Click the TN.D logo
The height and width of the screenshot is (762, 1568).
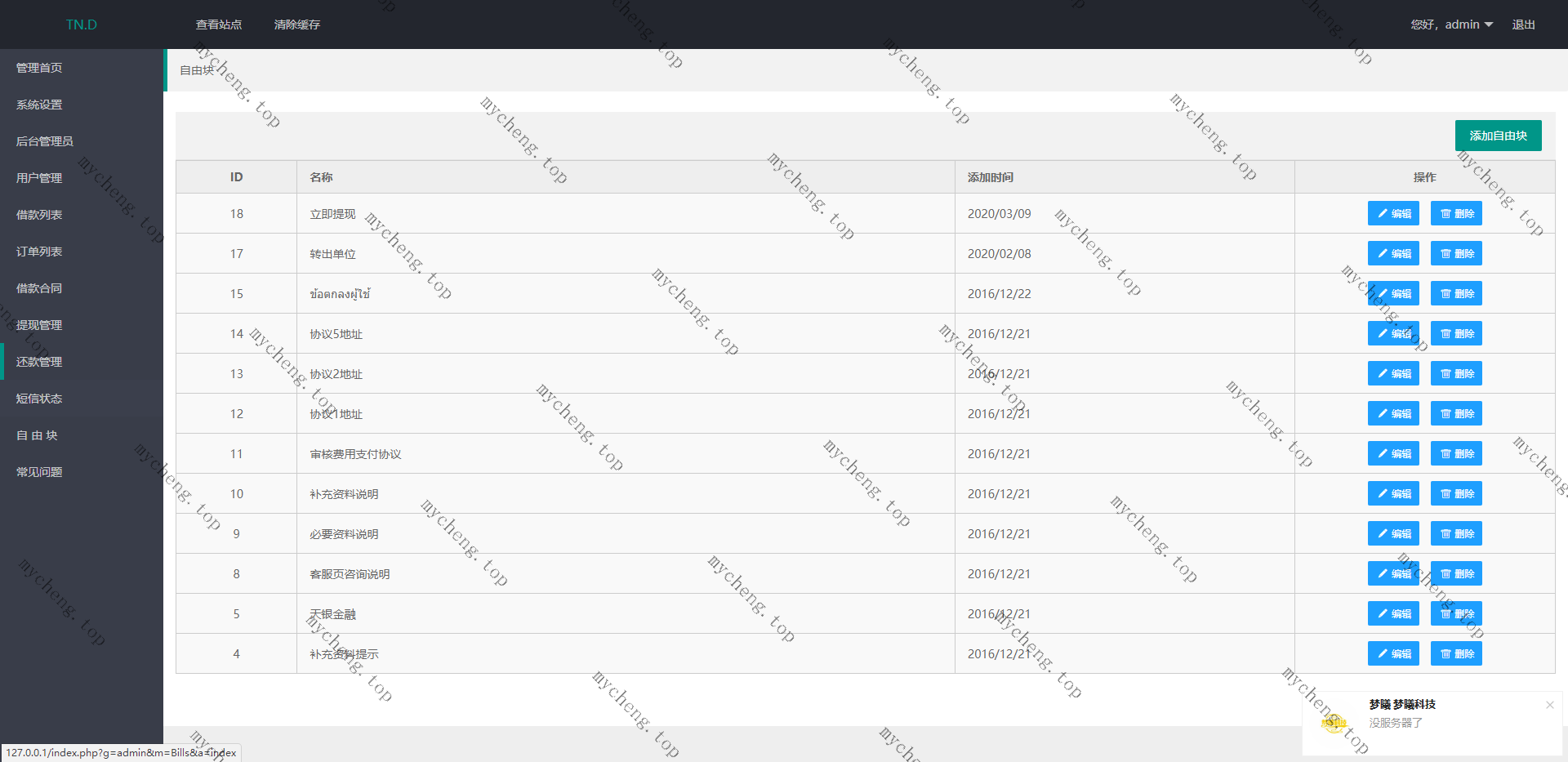pyautogui.click(x=82, y=25)
